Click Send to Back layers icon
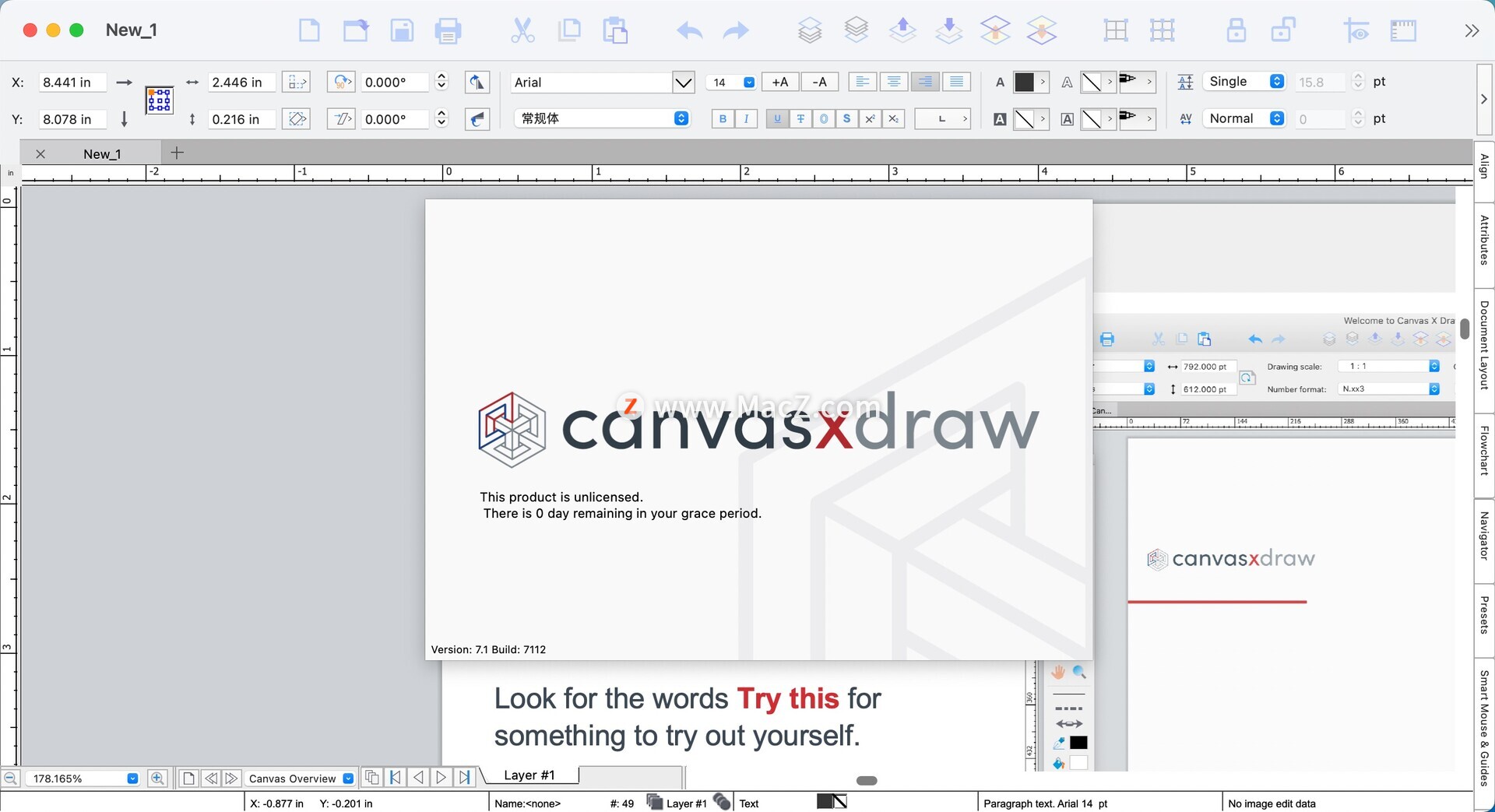Viewport: 1495px width, 812px height. pos(857,31)
